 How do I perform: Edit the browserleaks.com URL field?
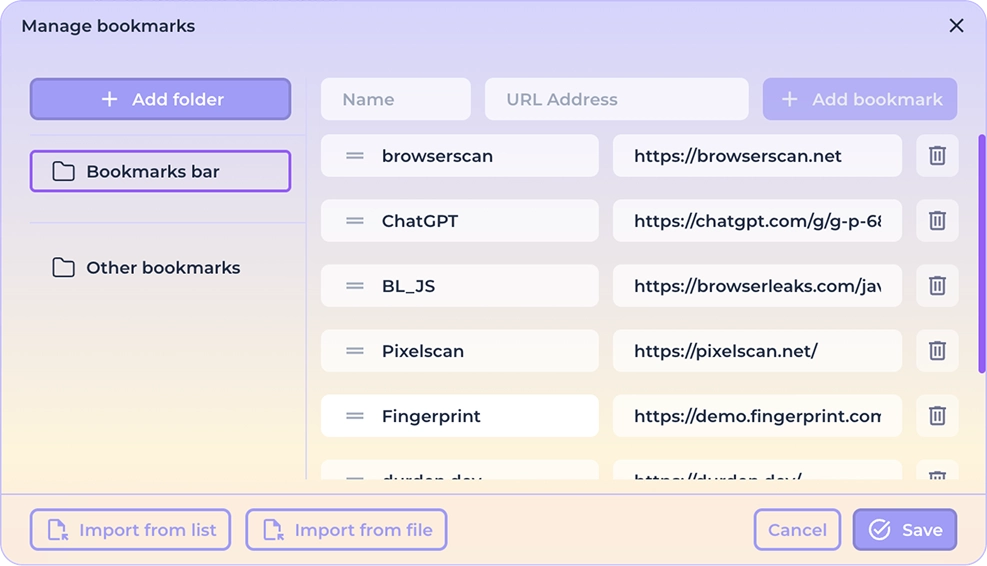(x=757, y=286)
